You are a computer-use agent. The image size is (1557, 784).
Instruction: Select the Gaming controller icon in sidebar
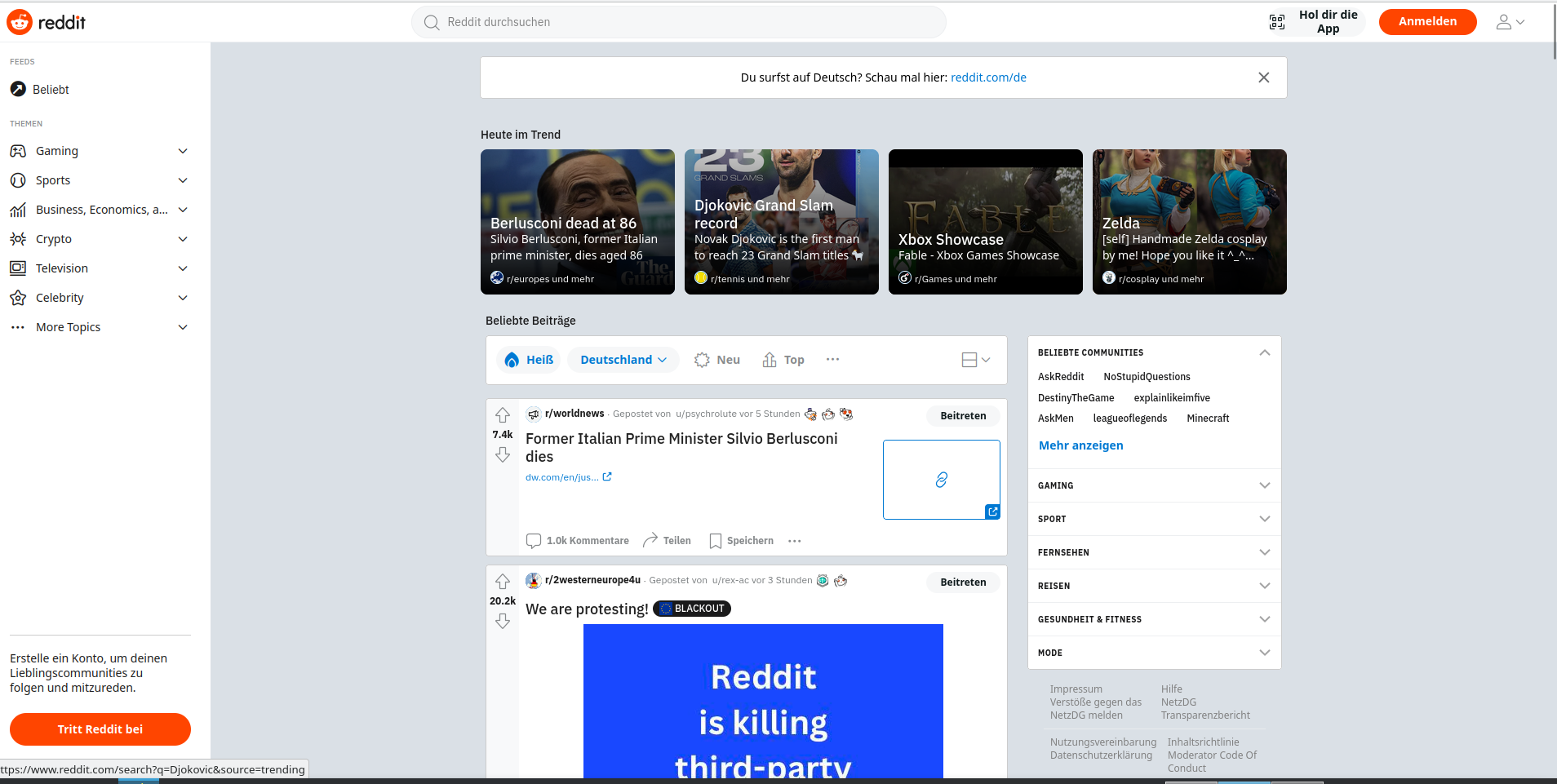coord(18,151)
